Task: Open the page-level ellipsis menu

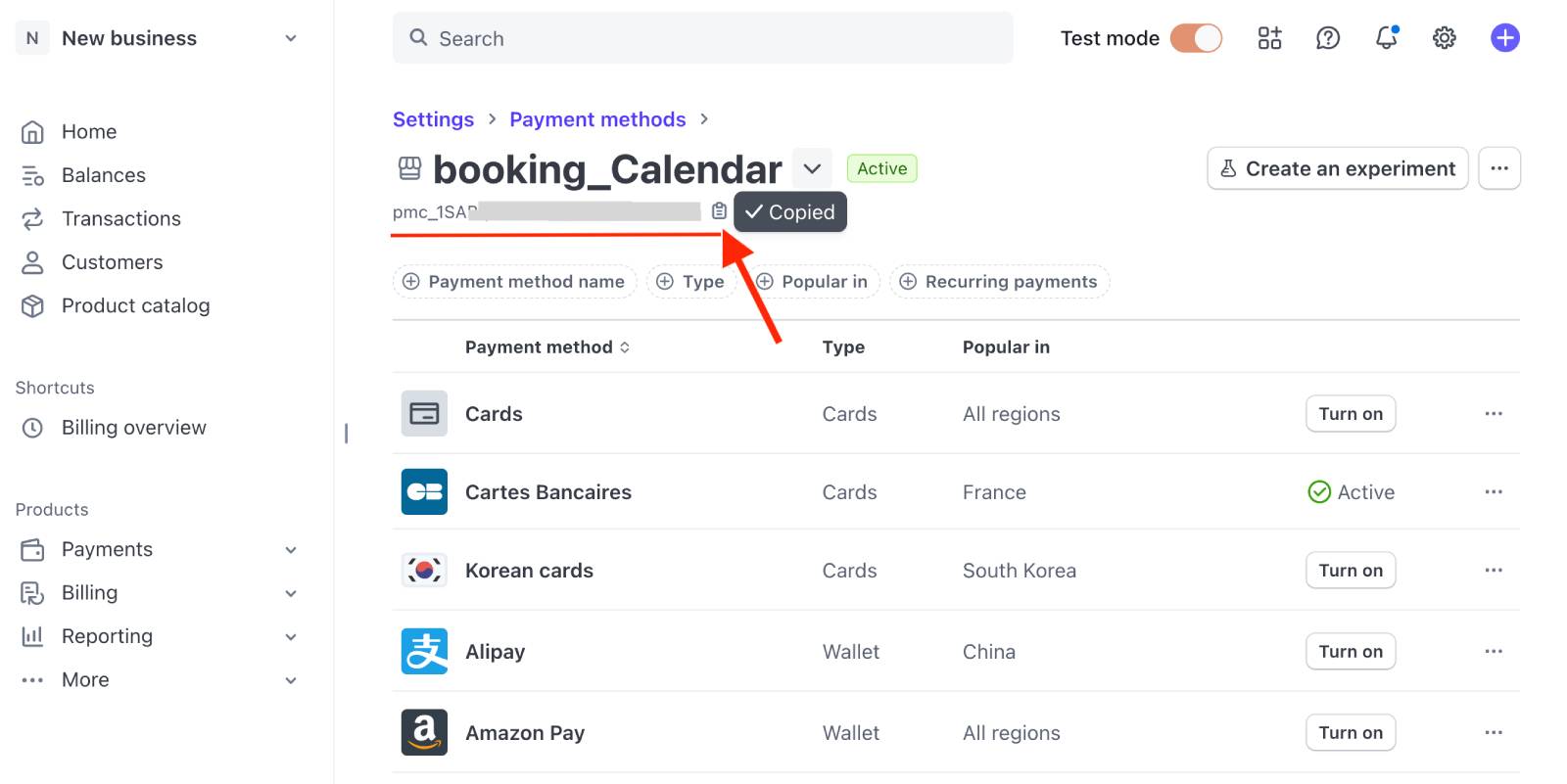Action: click(x=1498, y=168)
